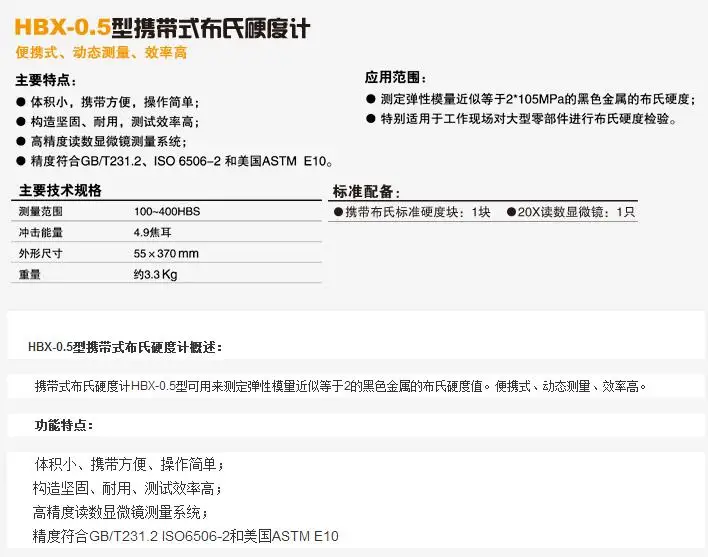This screenshot has width=708, height=557.
Task: Click the value 55×370 mm
Action: pyautogui.click(x=166, y=253)
